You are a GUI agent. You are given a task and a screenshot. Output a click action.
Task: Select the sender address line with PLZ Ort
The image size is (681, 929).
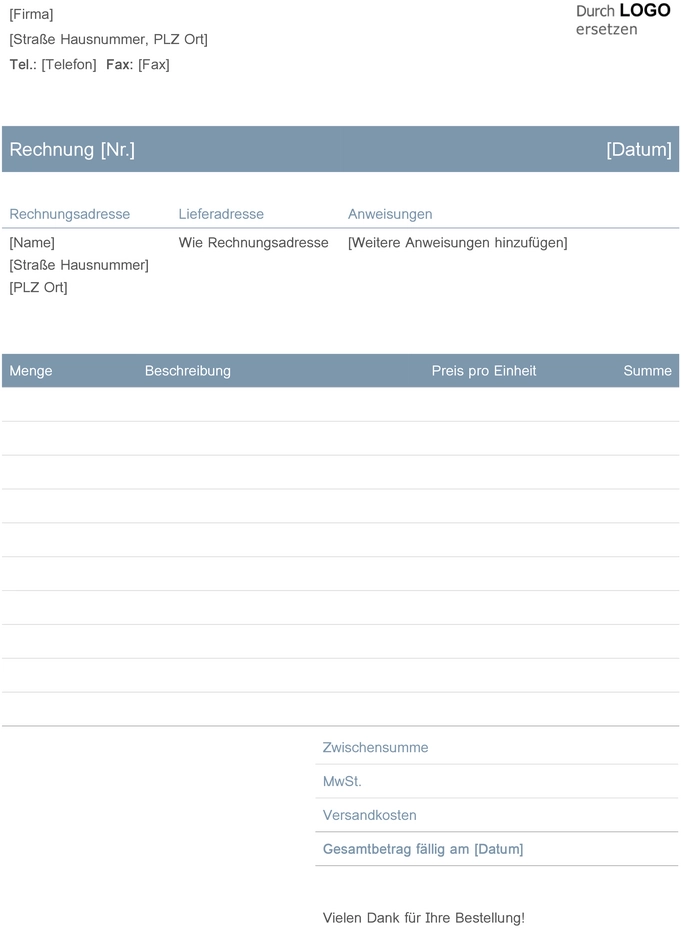108,40
